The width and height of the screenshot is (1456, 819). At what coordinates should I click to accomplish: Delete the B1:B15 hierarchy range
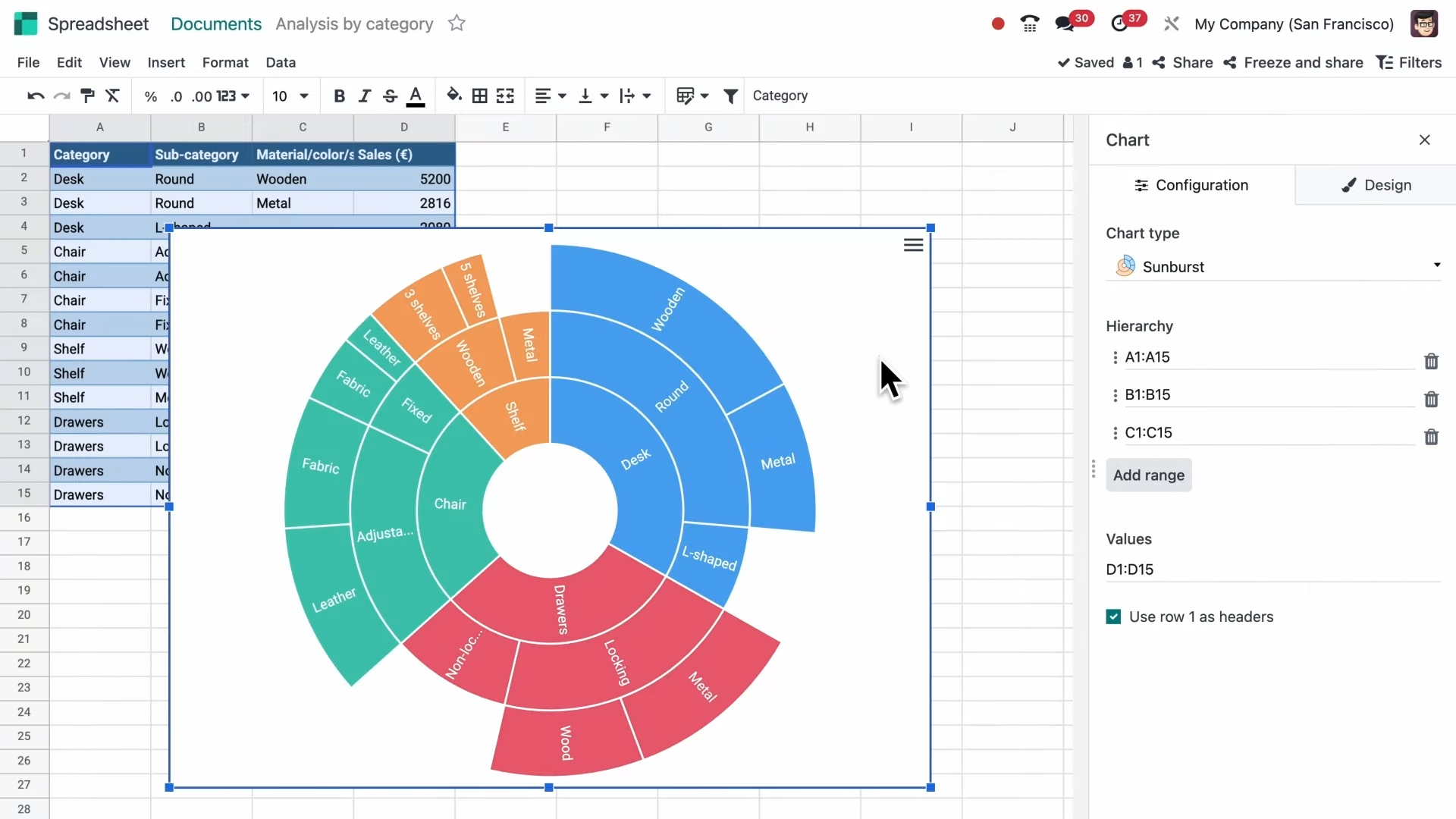point(1431,399)
